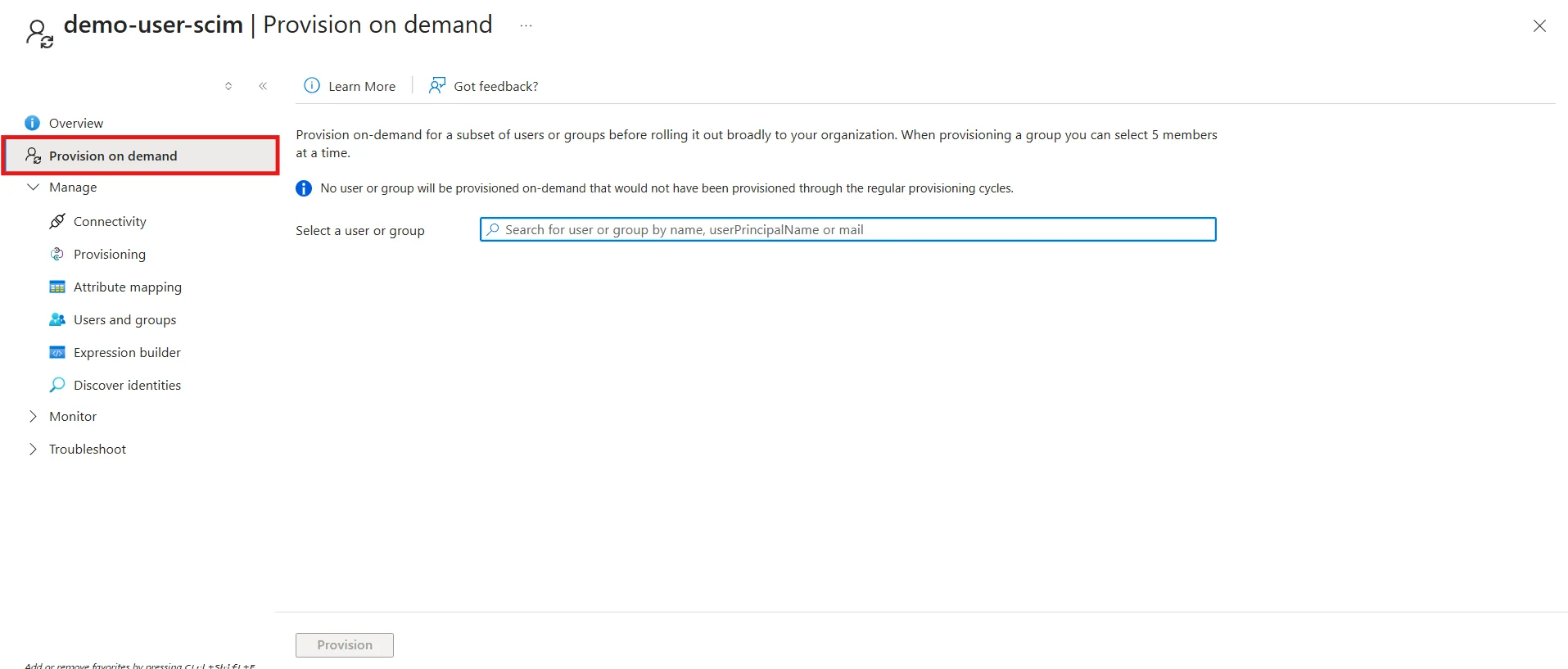Click the blue info icon beside notice

[304, 188]
